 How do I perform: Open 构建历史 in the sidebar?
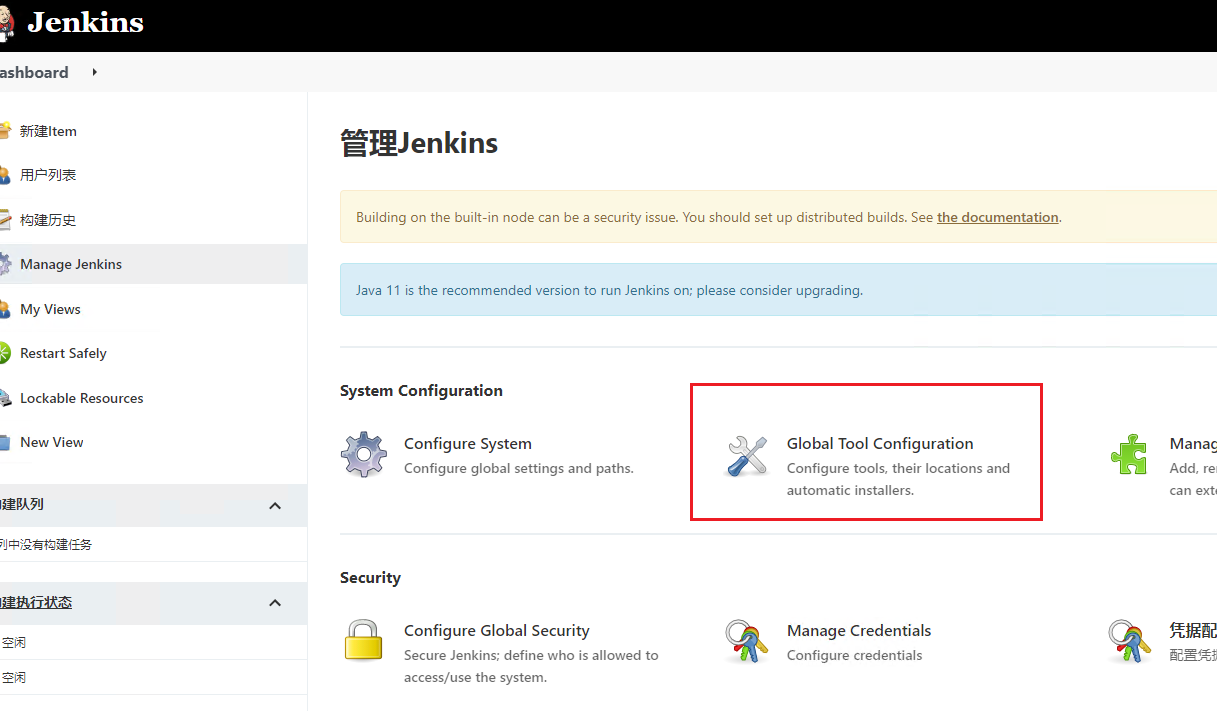[x=48, y=220]
